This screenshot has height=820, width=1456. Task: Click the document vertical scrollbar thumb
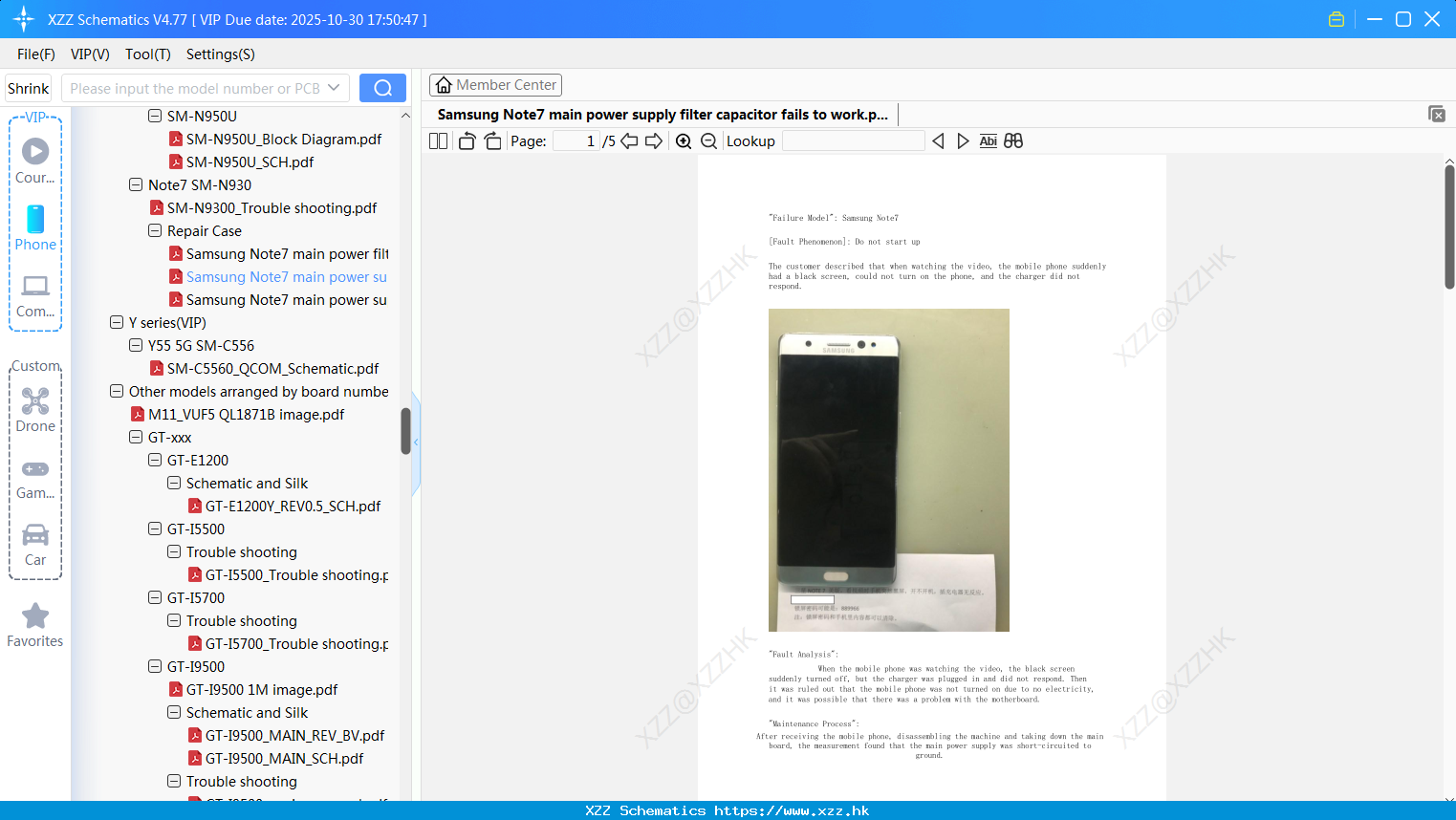pos(1449,227)
